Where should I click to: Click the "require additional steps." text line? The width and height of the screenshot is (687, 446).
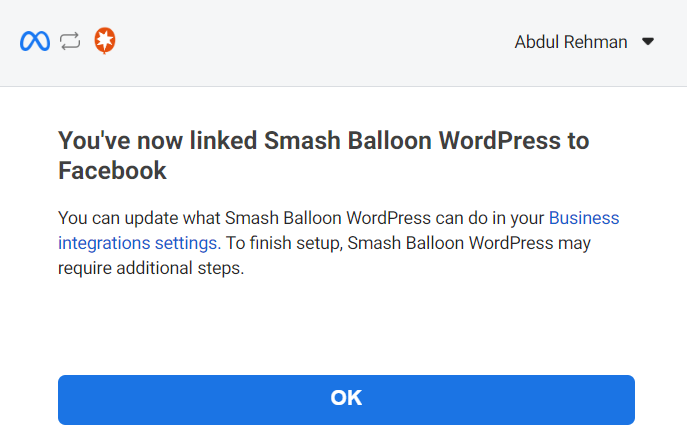point(151,268)
